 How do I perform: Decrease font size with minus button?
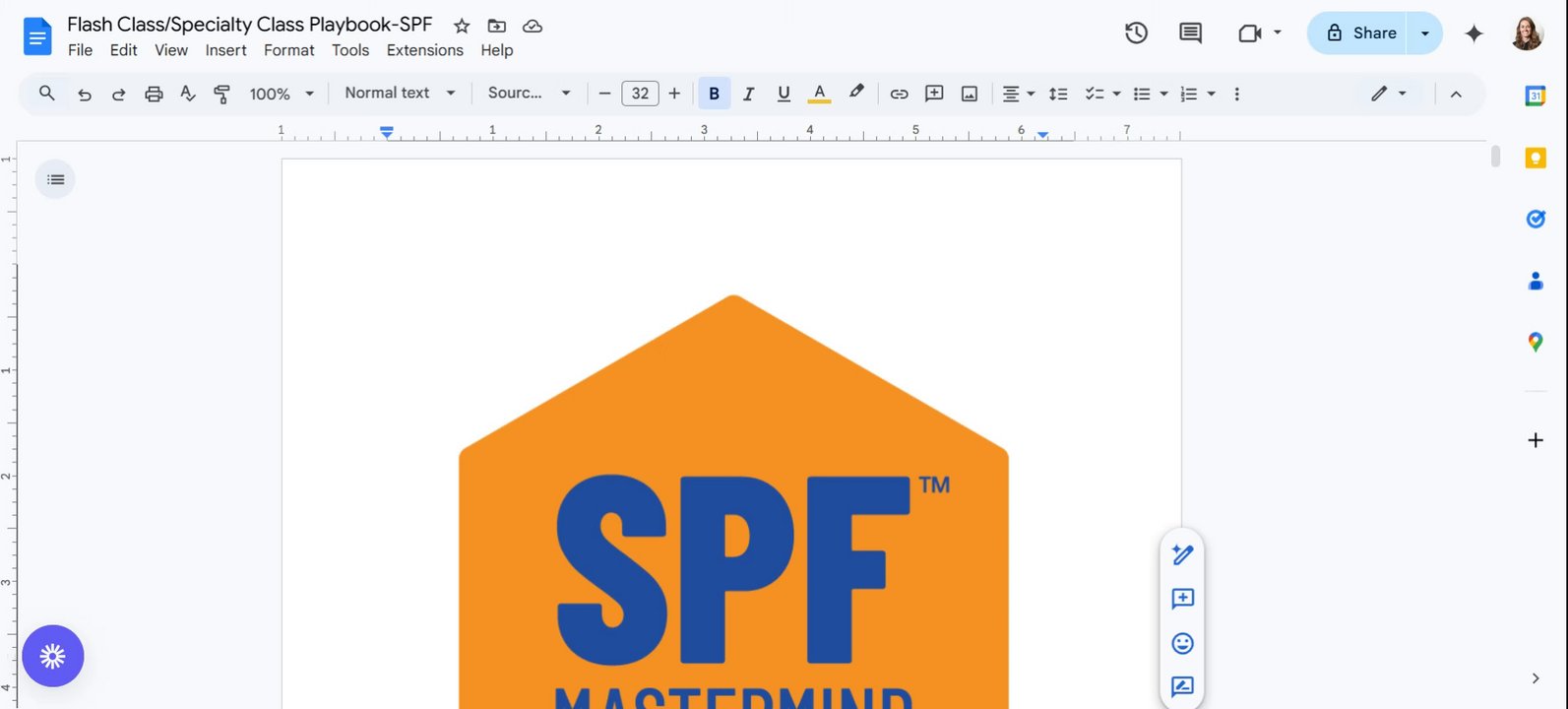tap(604, 94)
